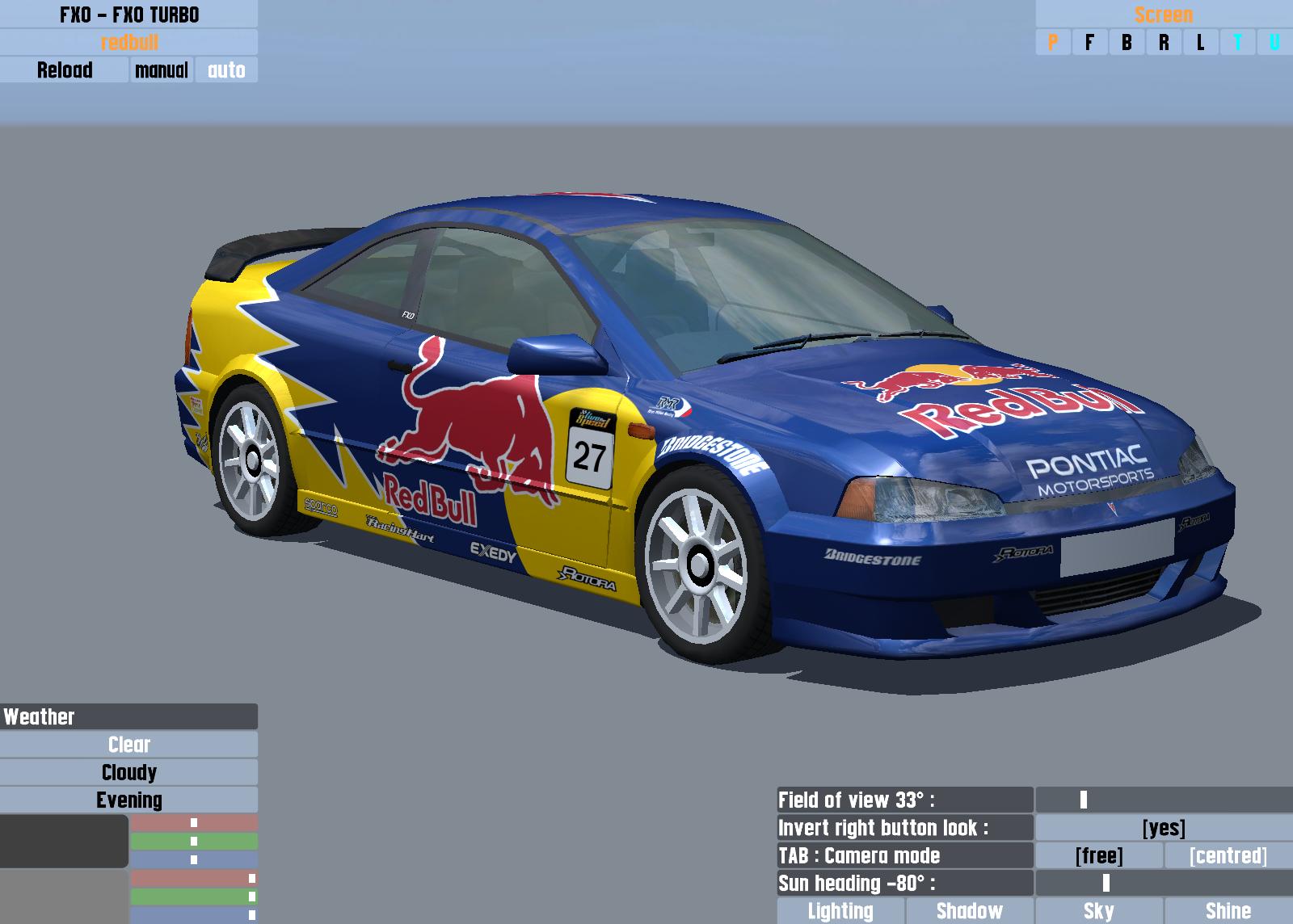Set camera mode to [free]
The width and height of the screenshot is (1293, 924).
[1099, 855]
